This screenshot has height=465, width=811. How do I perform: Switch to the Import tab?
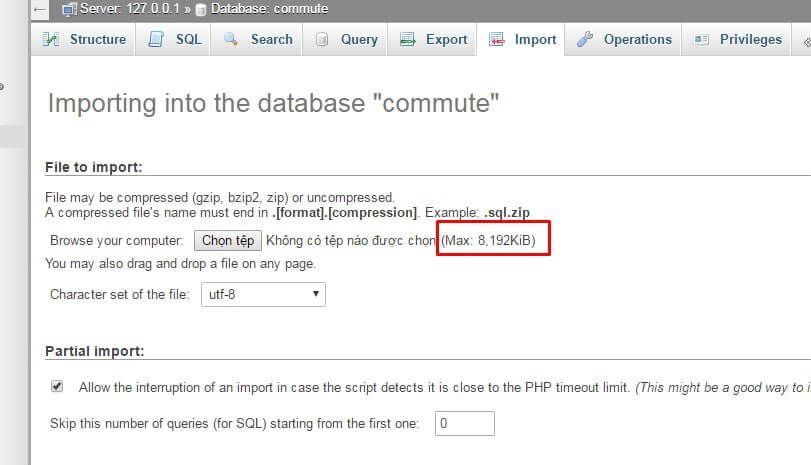pyautogui.click(x=521, y=39)
